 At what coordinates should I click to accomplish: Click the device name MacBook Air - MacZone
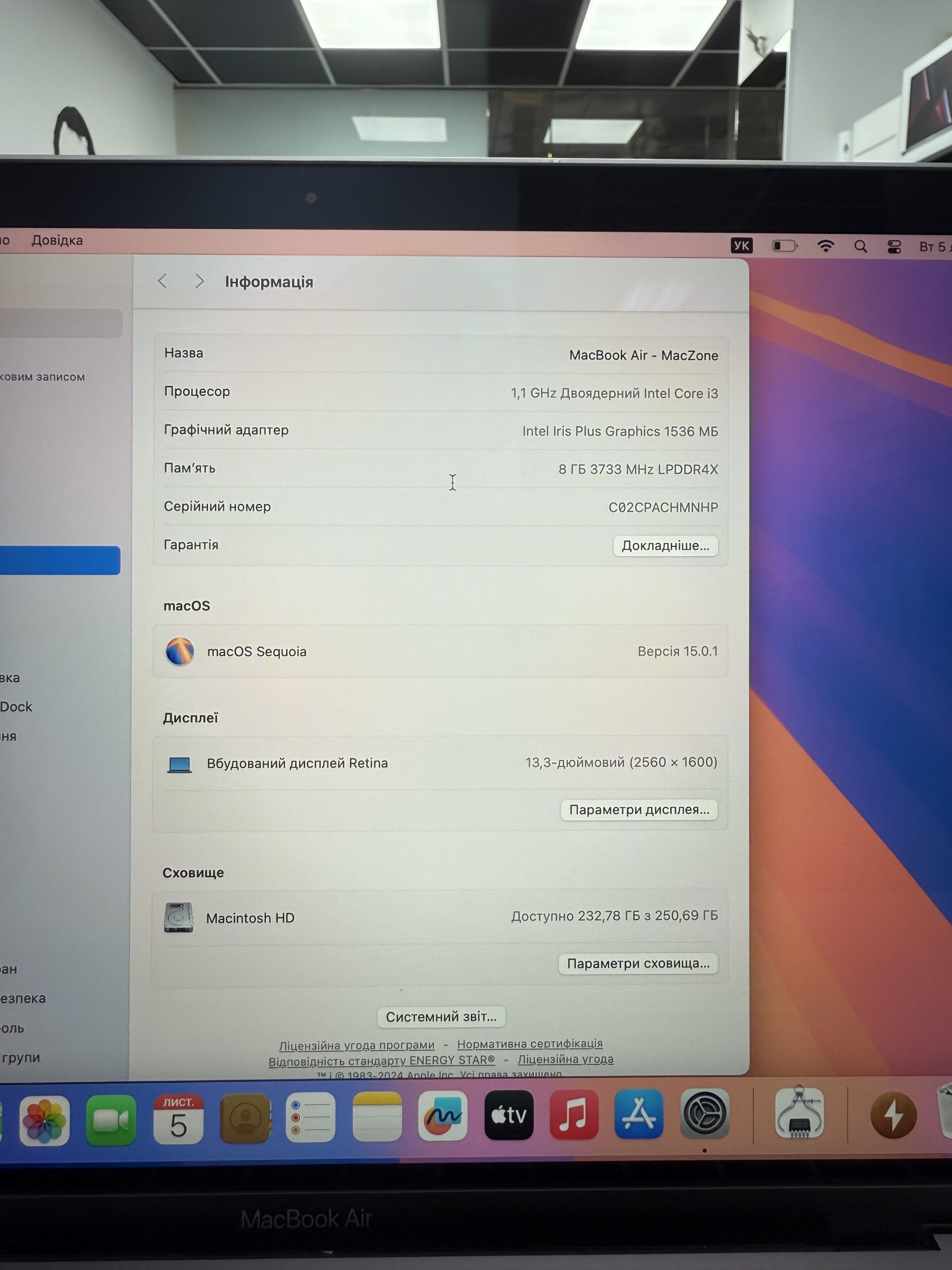643,355
